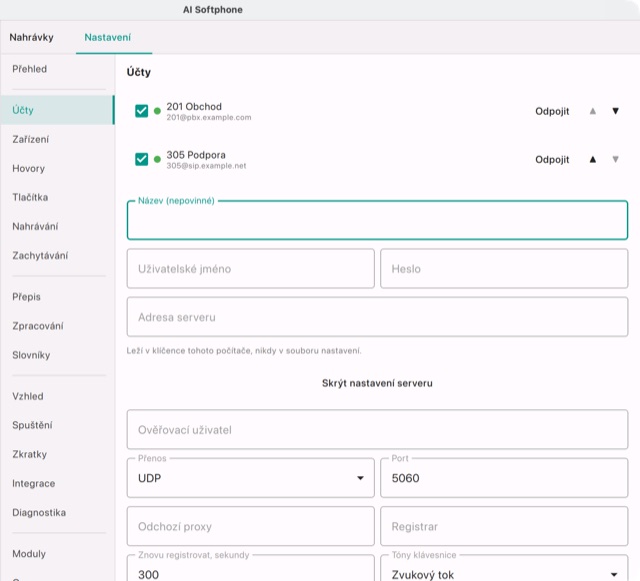Uncheck the 201 Obchod account checkbox
The width and height of the screenshot is (640, 581).
point(142,111)
